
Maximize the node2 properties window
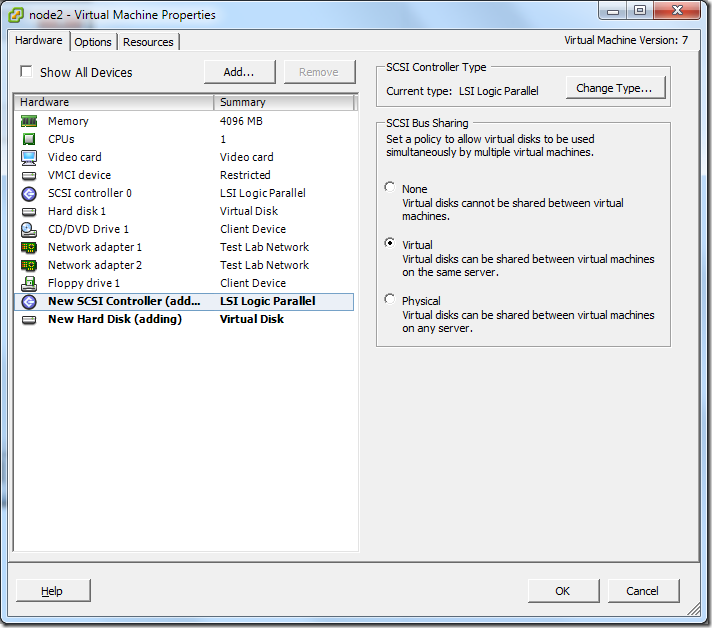[640, 10]
